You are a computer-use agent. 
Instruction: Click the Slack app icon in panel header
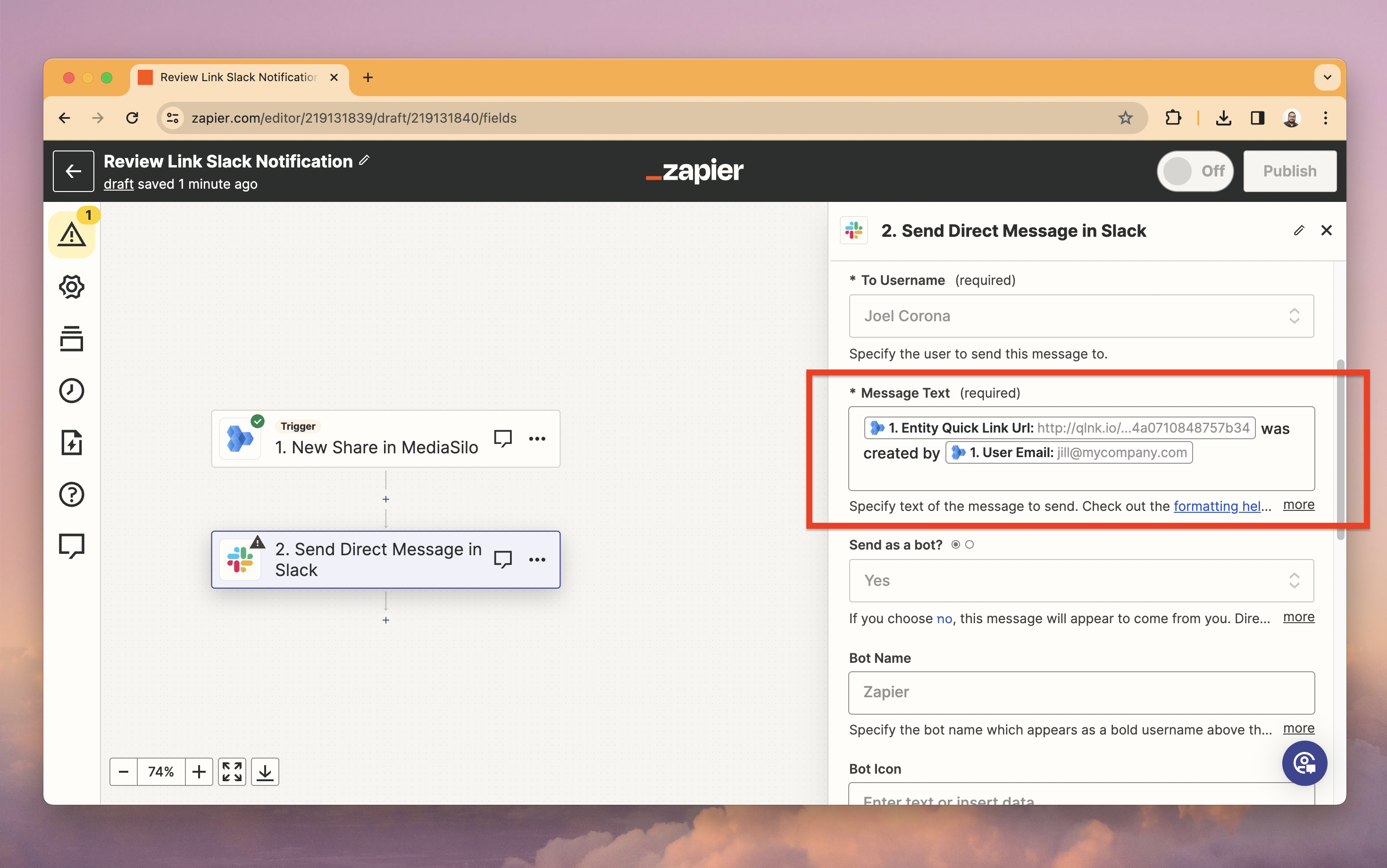[854, 230]
